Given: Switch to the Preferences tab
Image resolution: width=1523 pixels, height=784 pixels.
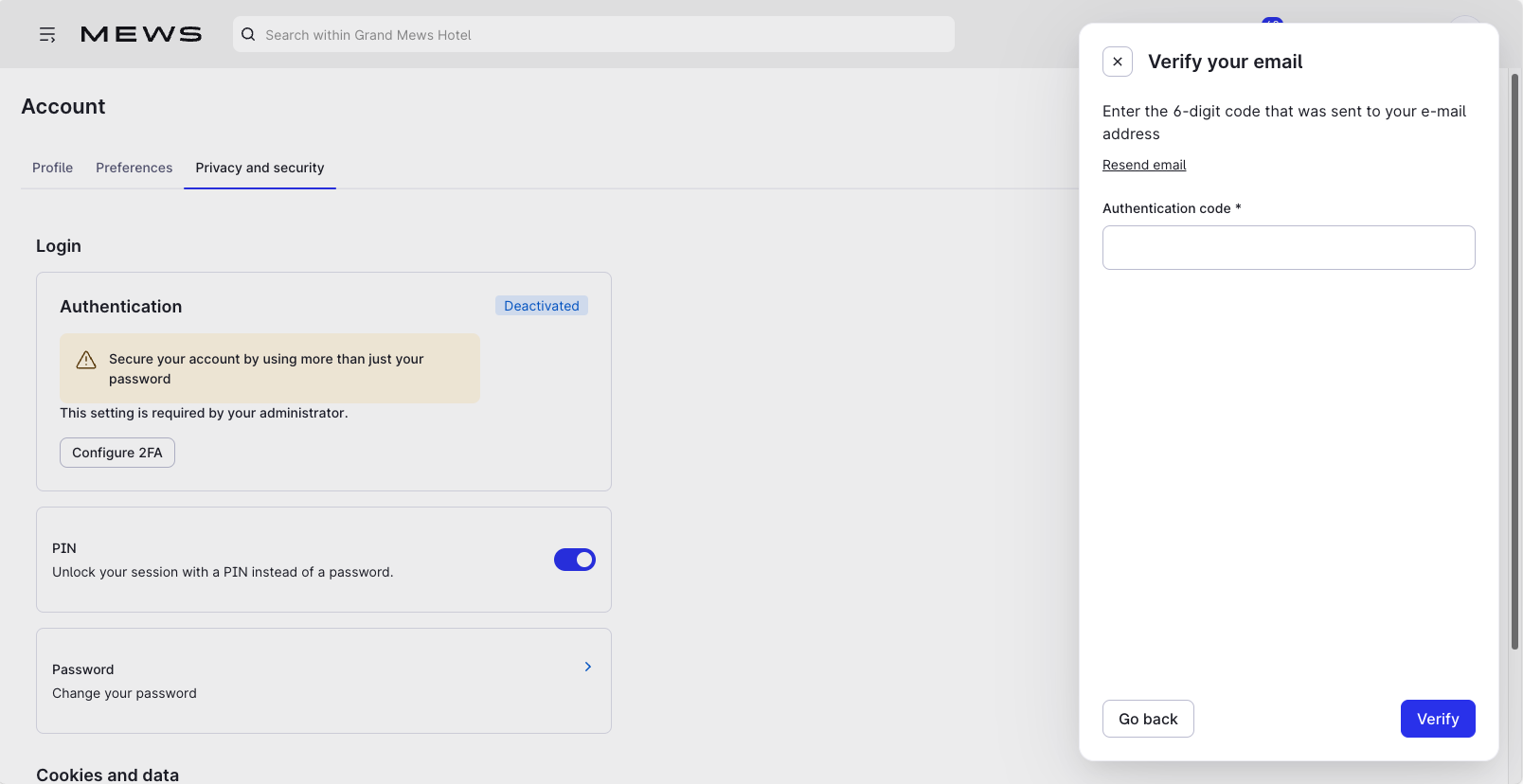Looking at the screenshot, I should tap(134, 168).
